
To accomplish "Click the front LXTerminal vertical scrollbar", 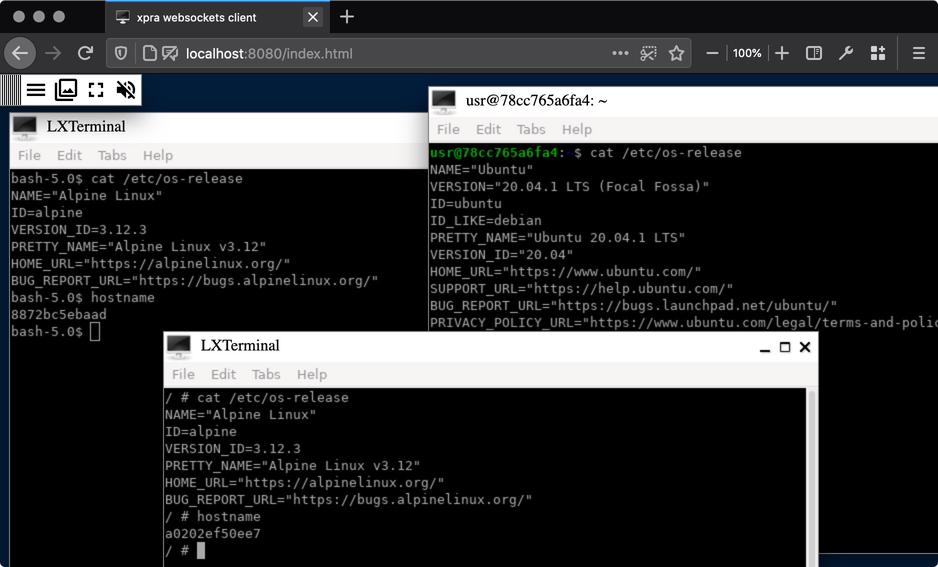I will click(812, 477).
